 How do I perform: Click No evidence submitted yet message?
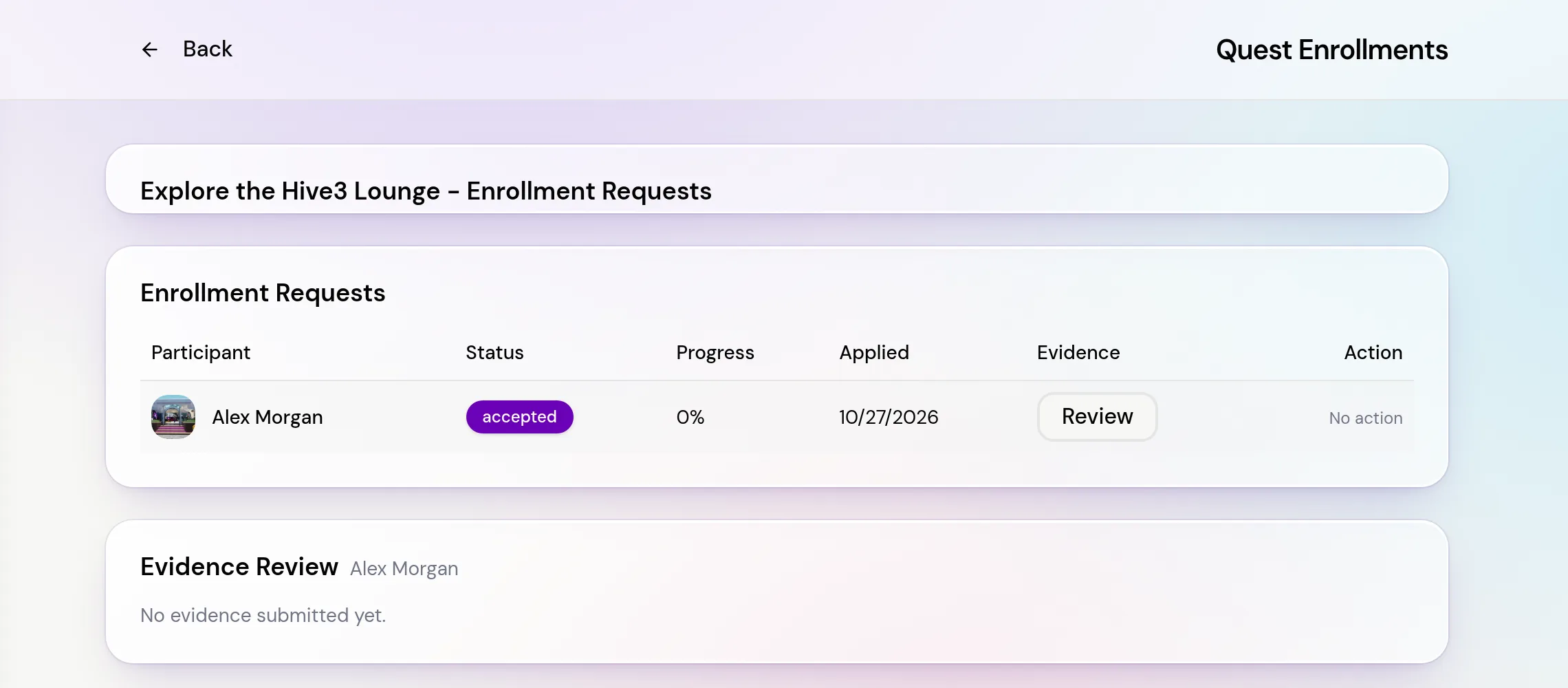263,615
